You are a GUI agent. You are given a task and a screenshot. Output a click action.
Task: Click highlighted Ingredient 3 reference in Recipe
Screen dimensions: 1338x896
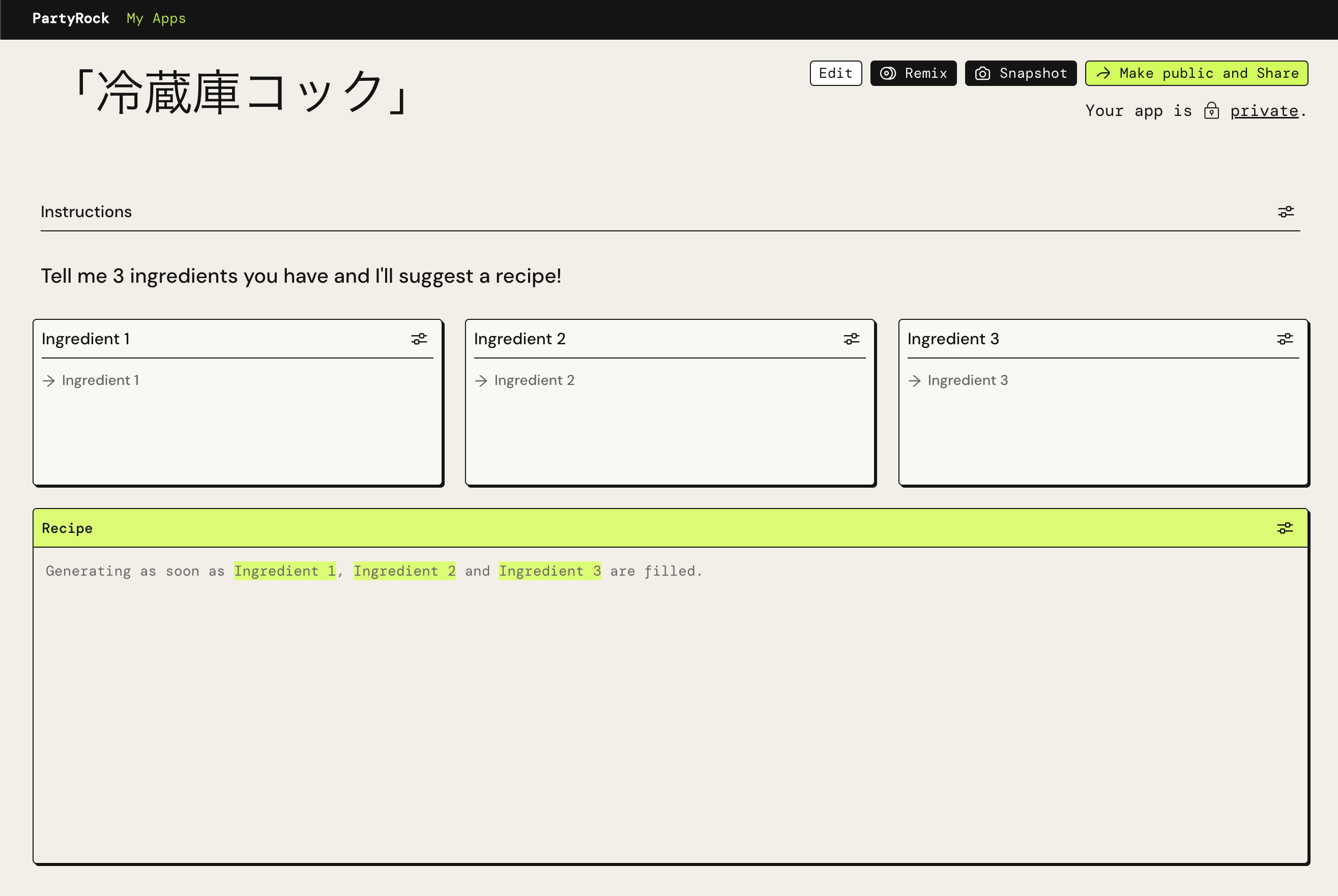(549, 571)
